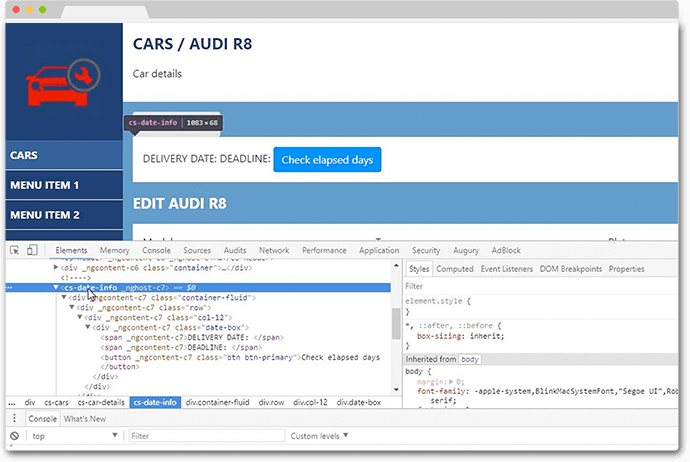Viewport: 690px width, 462px height.
Task: Click the Check elapsed days button
Action: pos(327,159)
